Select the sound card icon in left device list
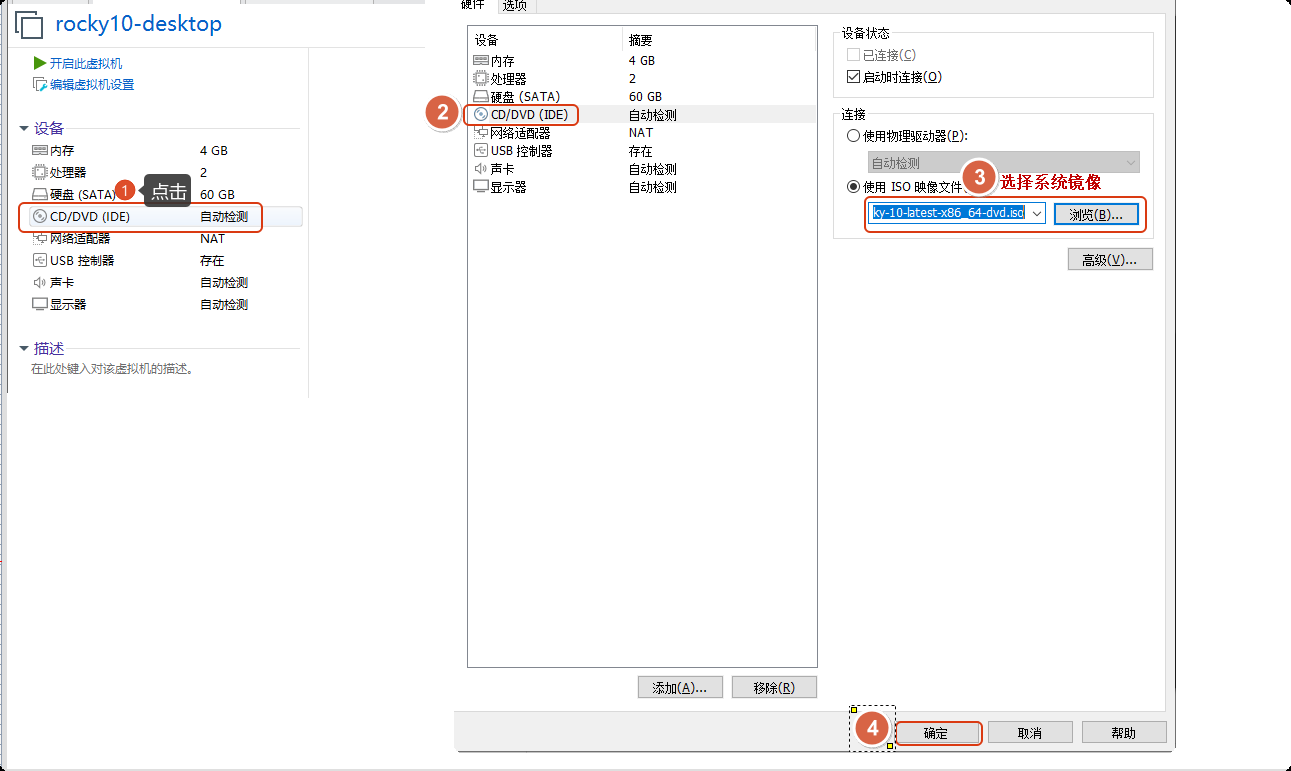 click(x=40, y=282)
